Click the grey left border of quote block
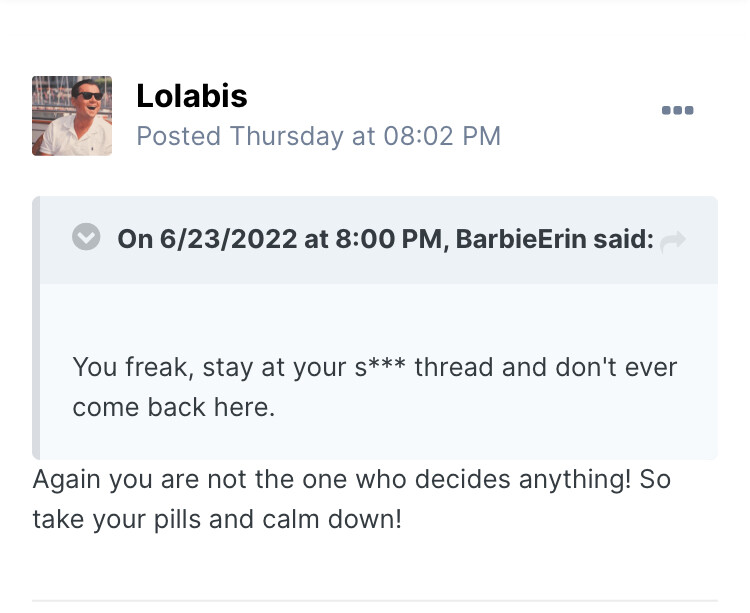The width and height of the screenshot is (750, 613). pyautogui.click(x=36, y=328)
